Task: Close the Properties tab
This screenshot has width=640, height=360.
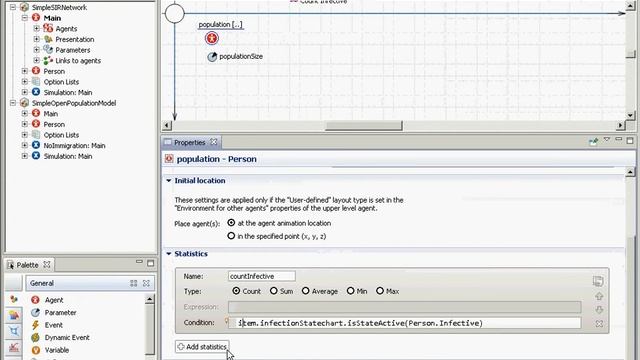Action: pos(213,142)
